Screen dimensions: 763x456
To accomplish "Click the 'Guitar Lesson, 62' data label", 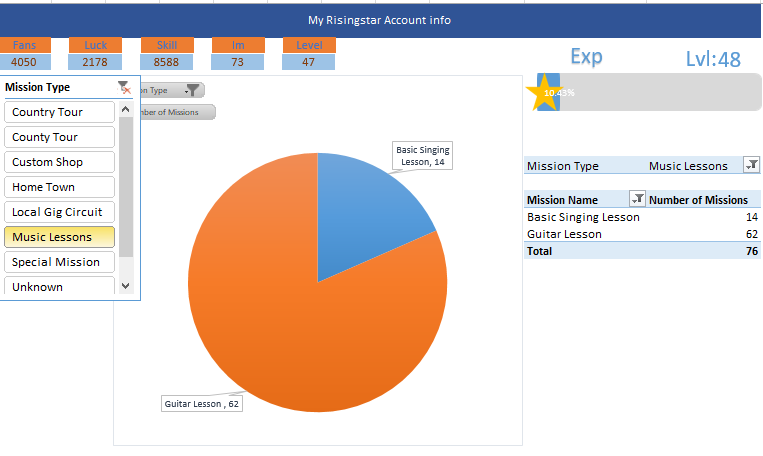I will click(x=202, y=403).
